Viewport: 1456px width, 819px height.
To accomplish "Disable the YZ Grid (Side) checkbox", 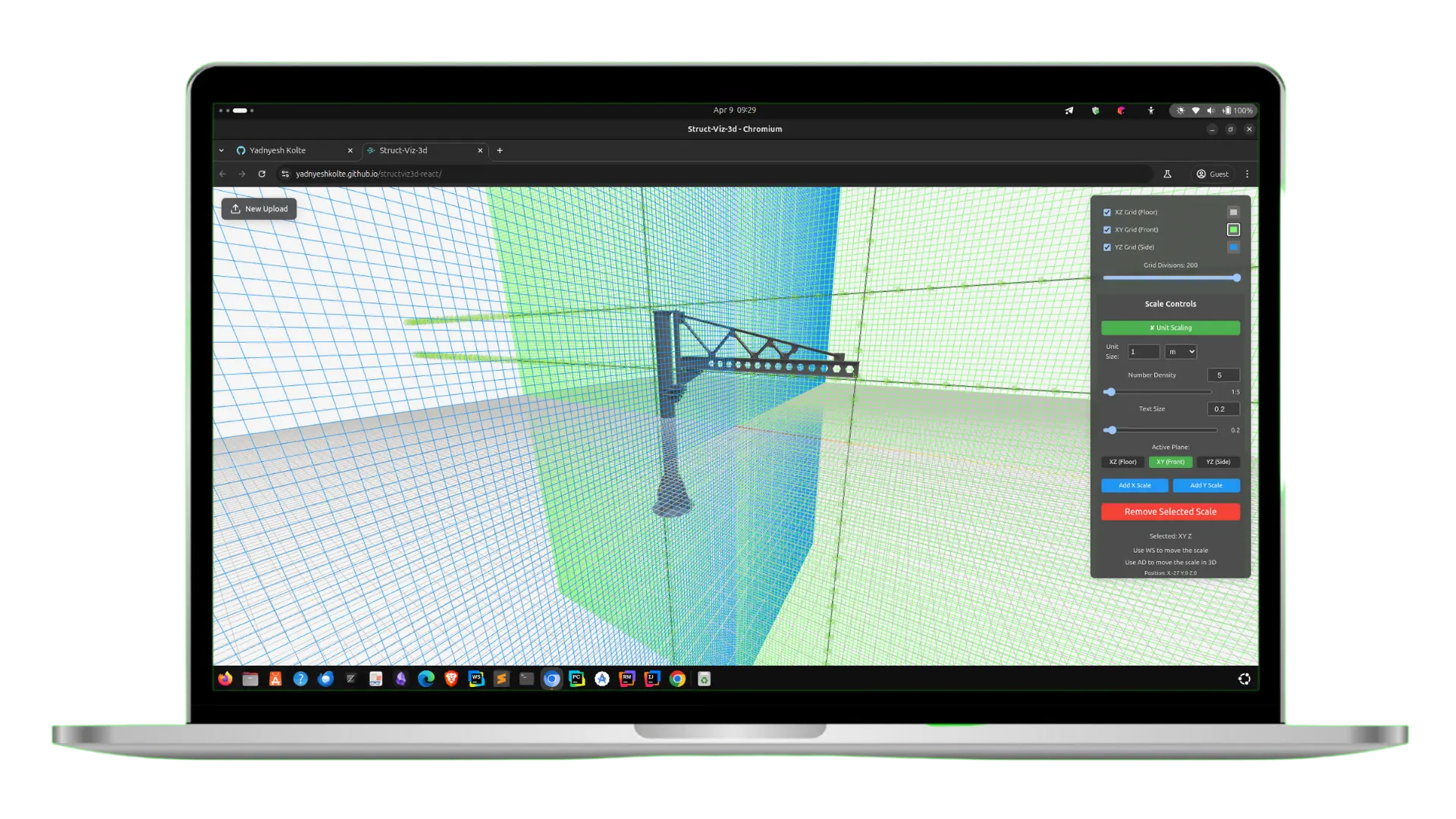I will pos(1107,247).
